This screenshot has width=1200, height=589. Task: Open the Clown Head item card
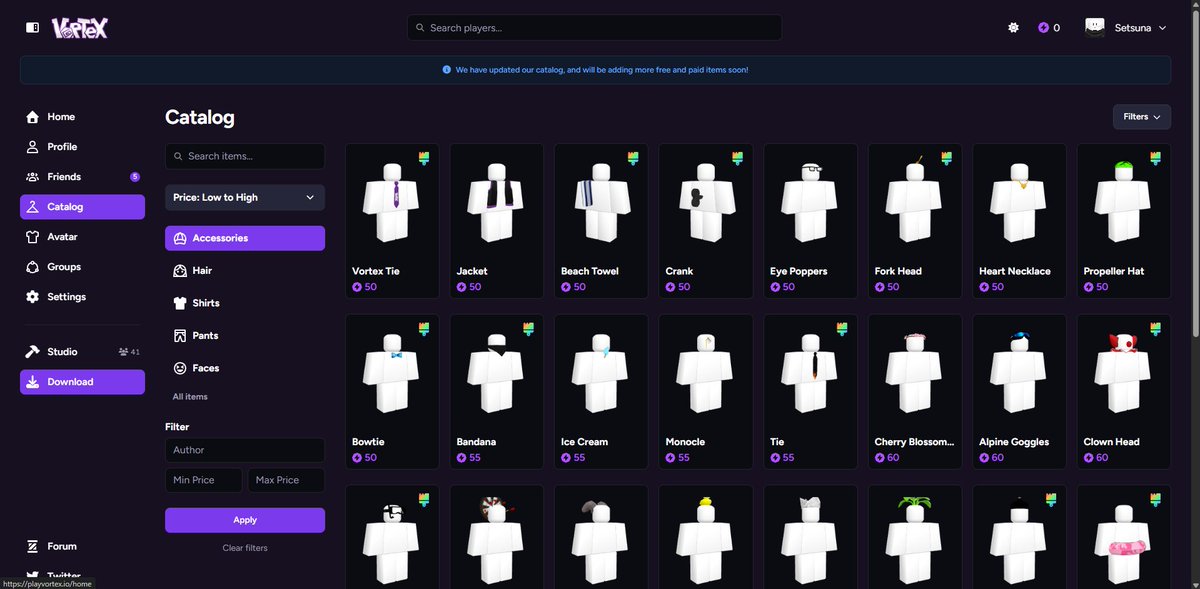point(1124,392)
